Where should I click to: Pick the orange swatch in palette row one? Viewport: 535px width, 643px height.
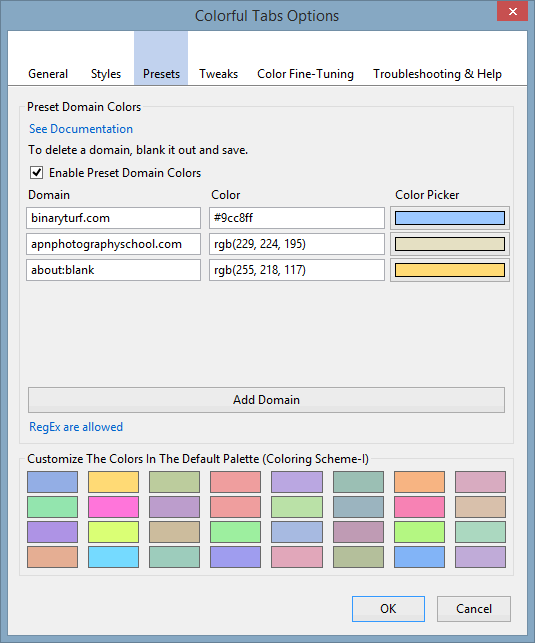click(x=419, y=482)
